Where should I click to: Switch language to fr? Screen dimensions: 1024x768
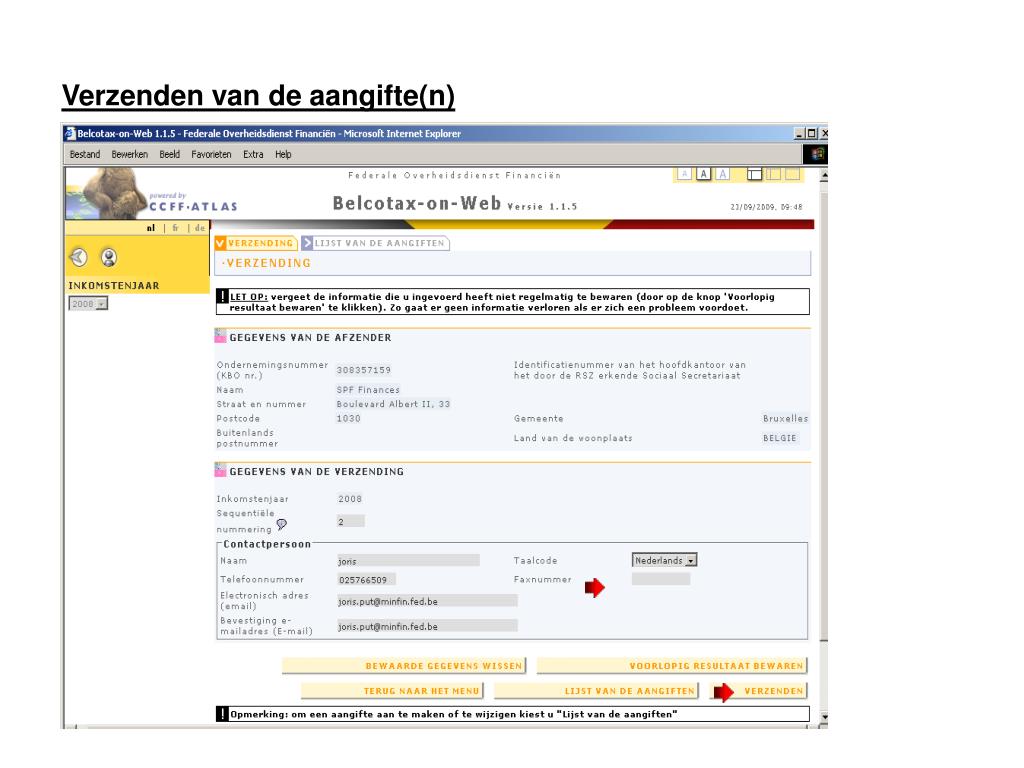(x=175, y=228)
